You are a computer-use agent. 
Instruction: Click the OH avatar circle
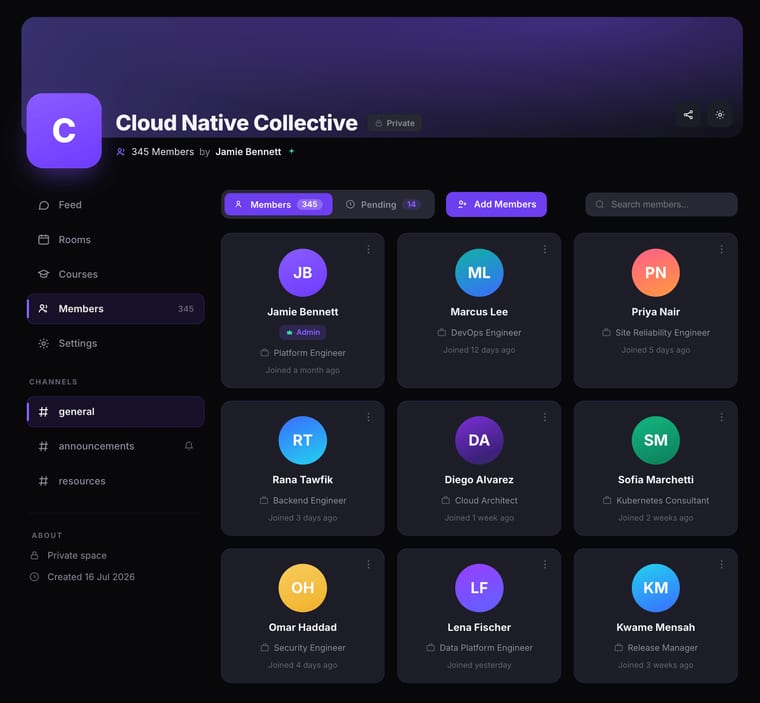pos(302,588)
